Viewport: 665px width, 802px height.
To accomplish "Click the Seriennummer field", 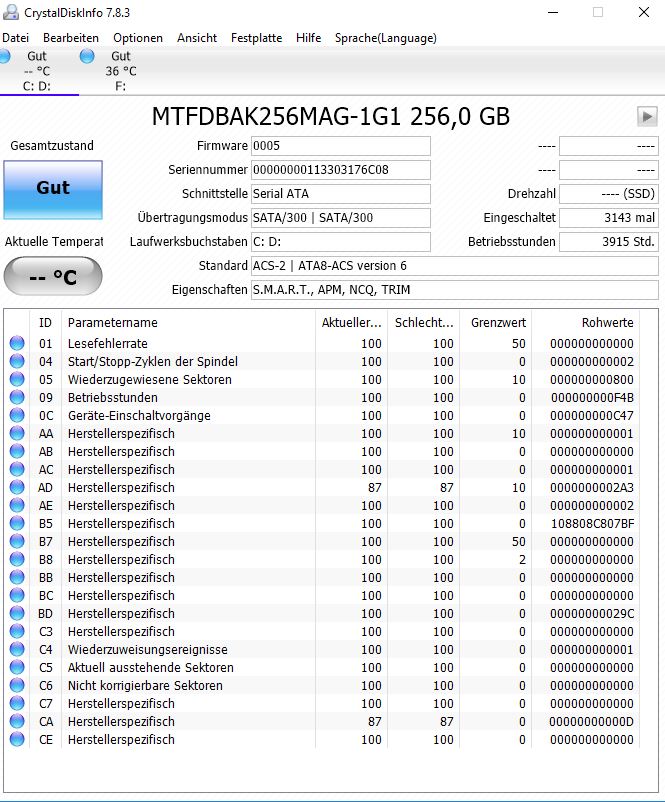I will [341, 170].
